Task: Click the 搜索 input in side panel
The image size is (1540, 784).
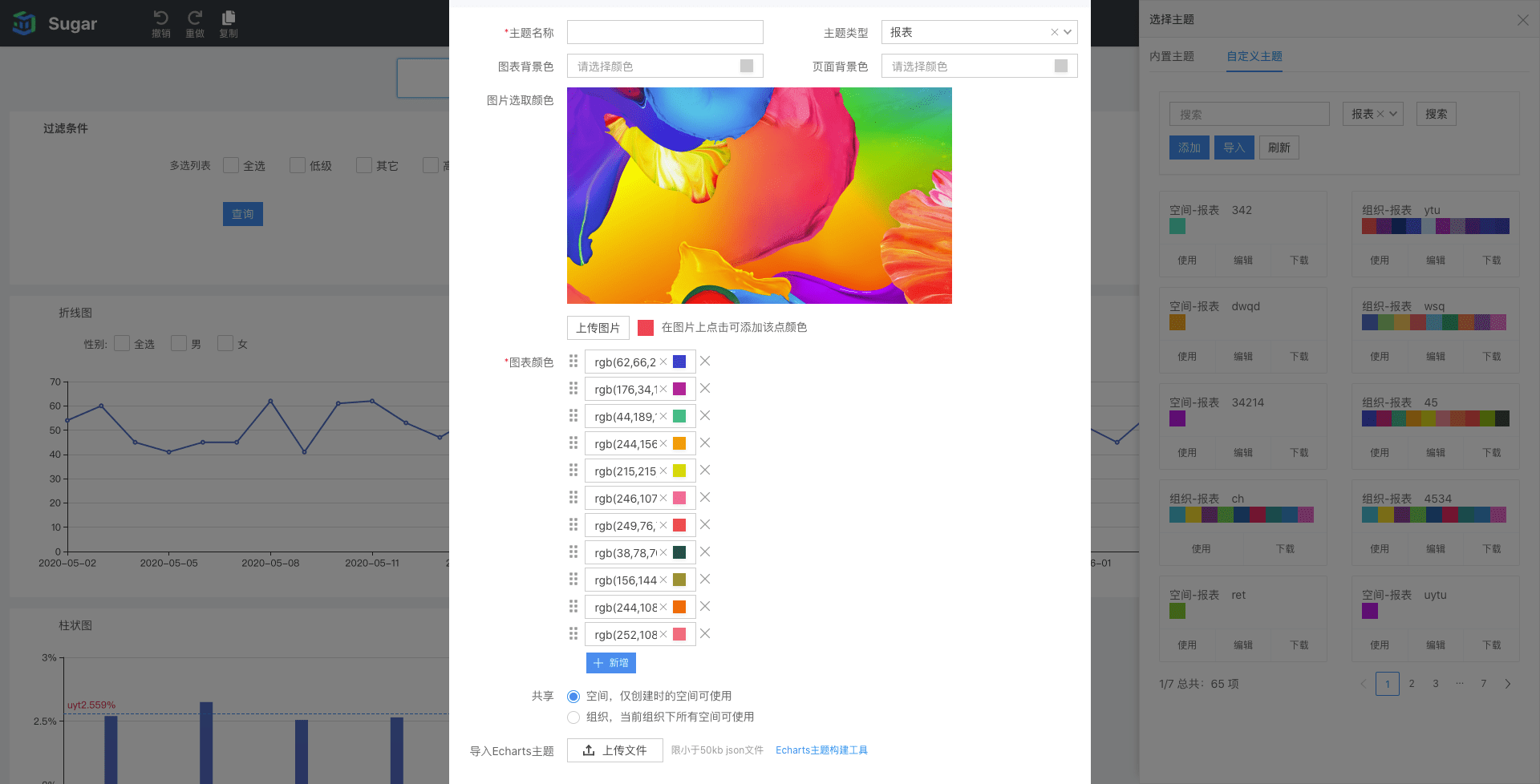Action: click(x=1250, y=114)
